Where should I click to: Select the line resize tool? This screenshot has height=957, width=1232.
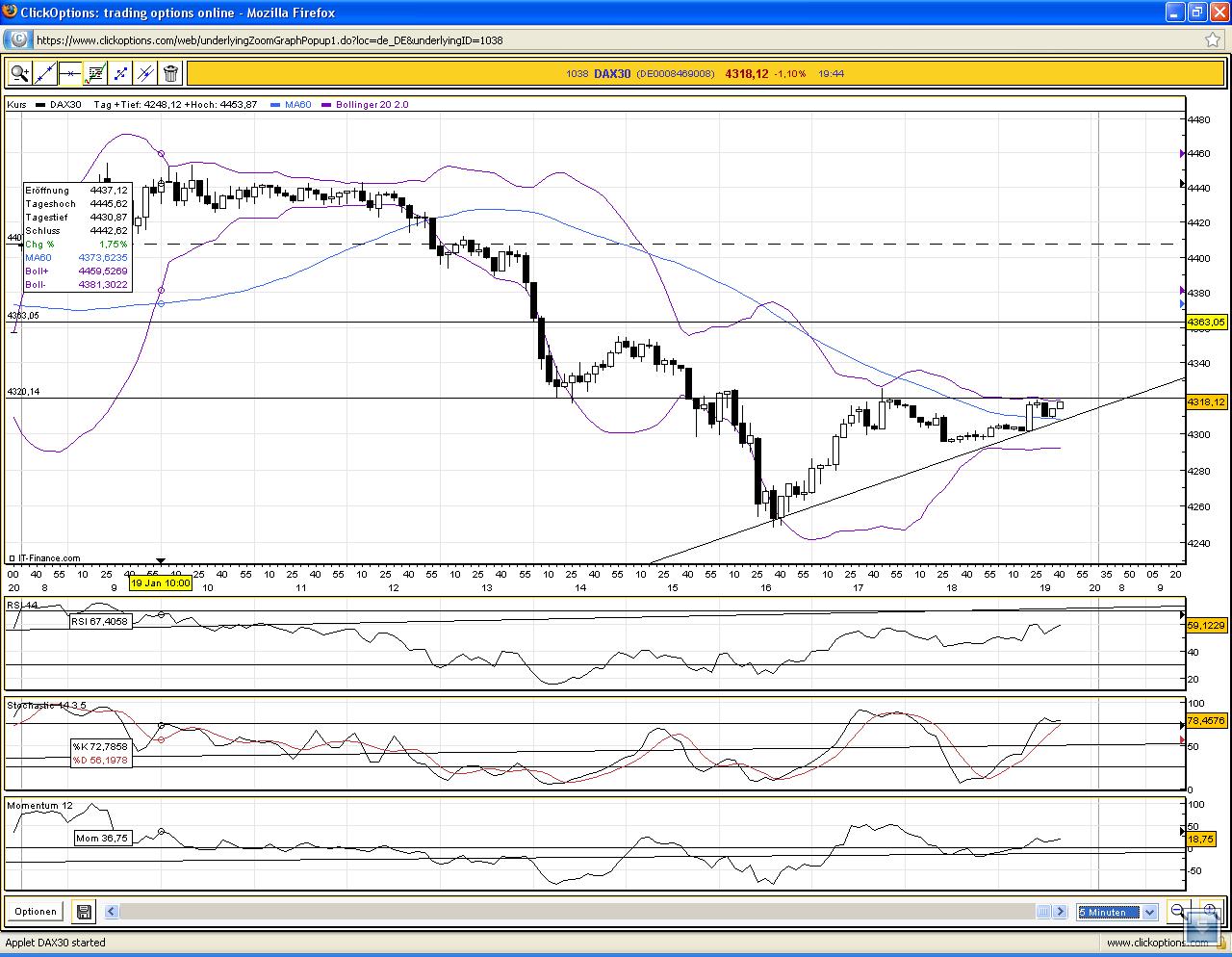pos(119,73)
